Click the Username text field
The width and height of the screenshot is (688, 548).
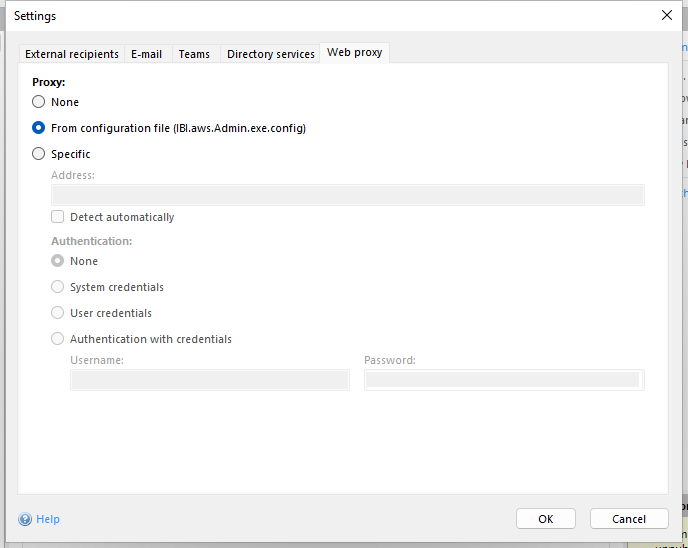[209, 380]
